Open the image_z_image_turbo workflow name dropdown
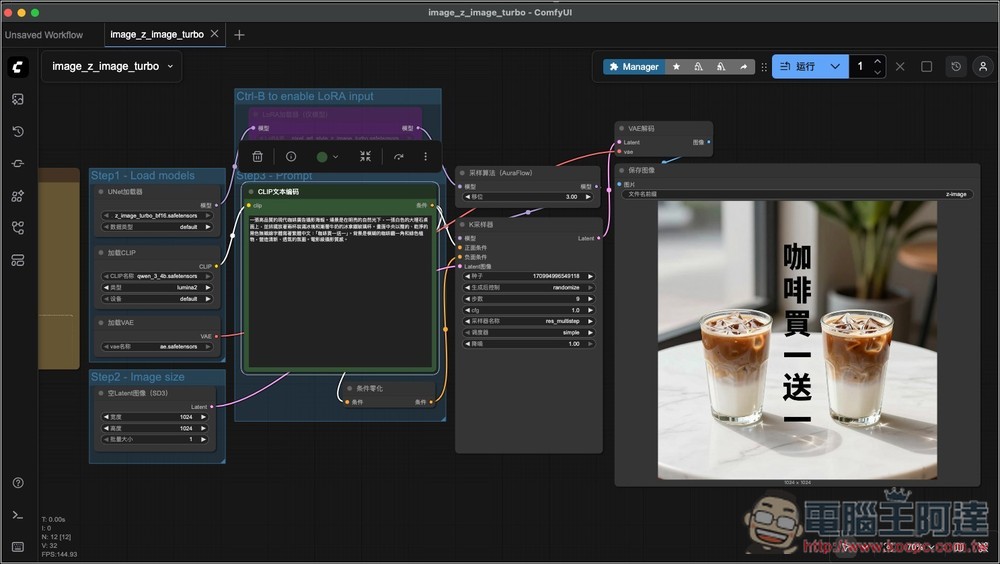Viewport: 1000px width, 564px height. point(111,67)
